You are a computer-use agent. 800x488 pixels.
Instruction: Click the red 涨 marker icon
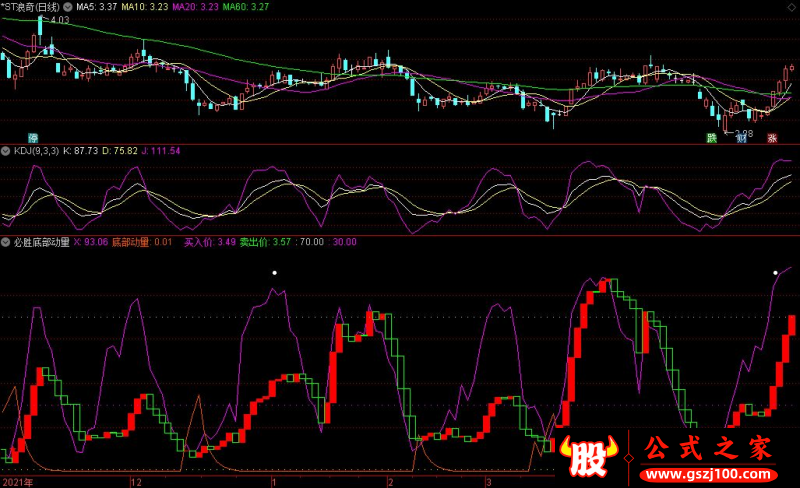coord(772,138)
